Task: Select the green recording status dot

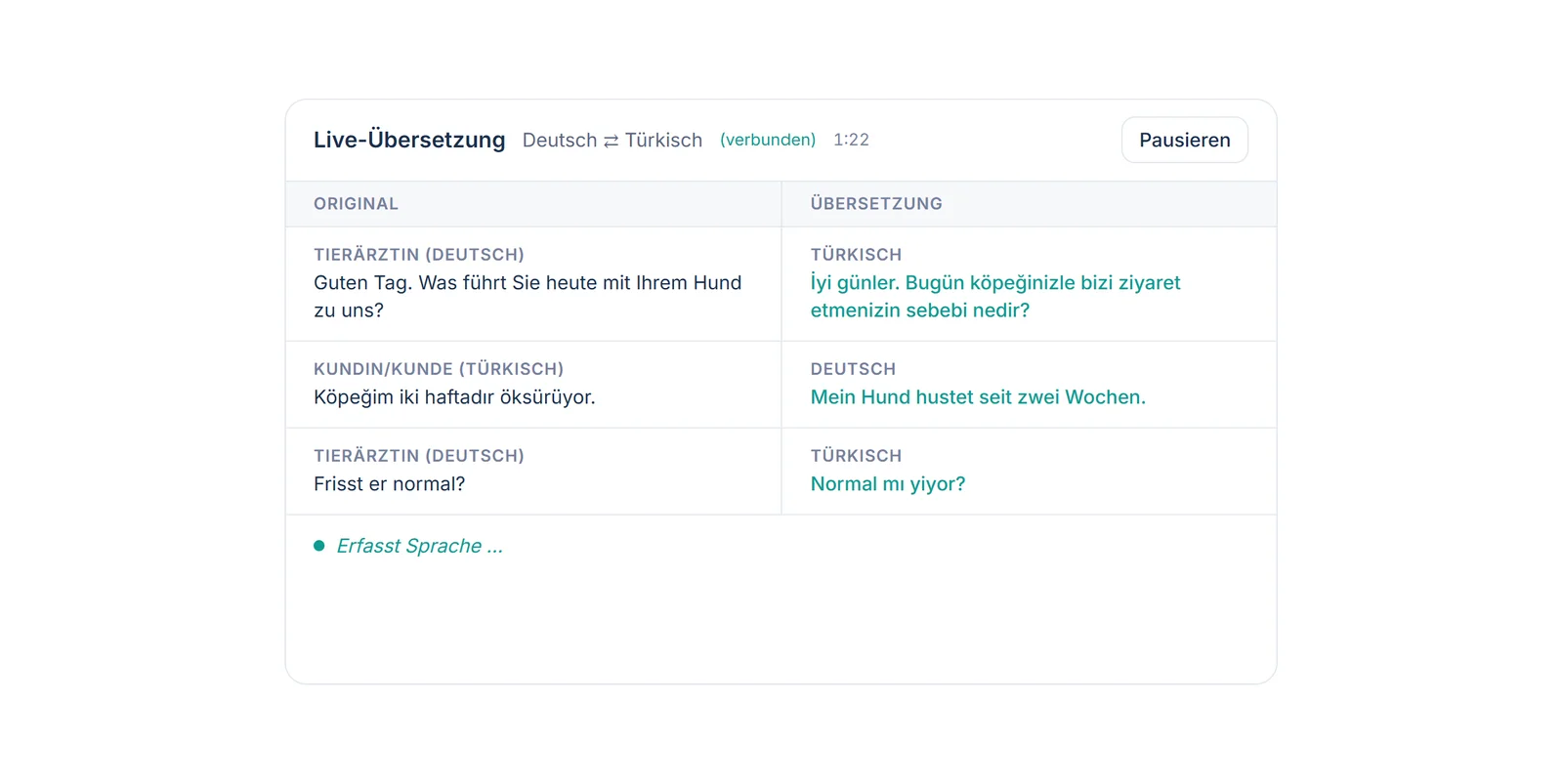Action: click(x=318, y=546)
